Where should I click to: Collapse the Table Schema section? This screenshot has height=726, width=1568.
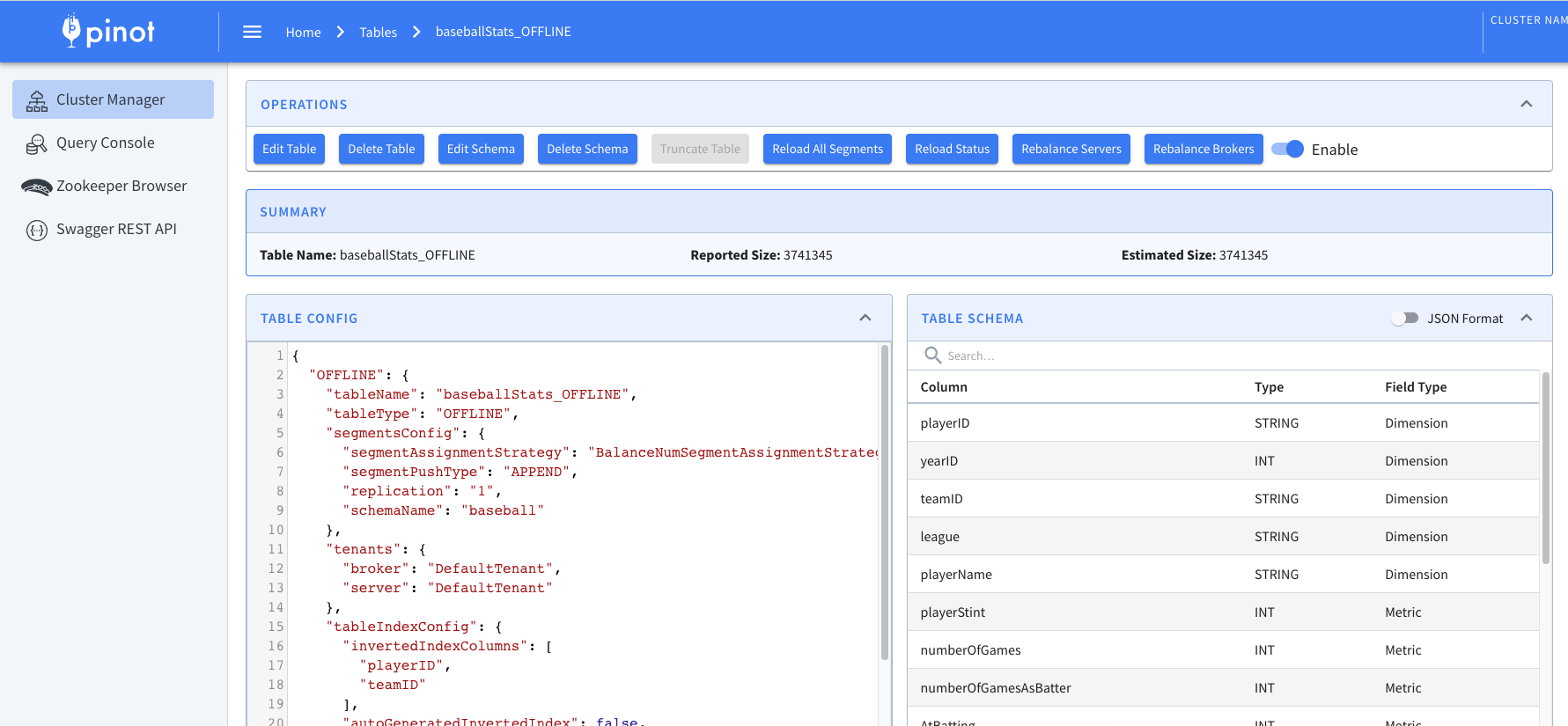(x=1526, y=318)
